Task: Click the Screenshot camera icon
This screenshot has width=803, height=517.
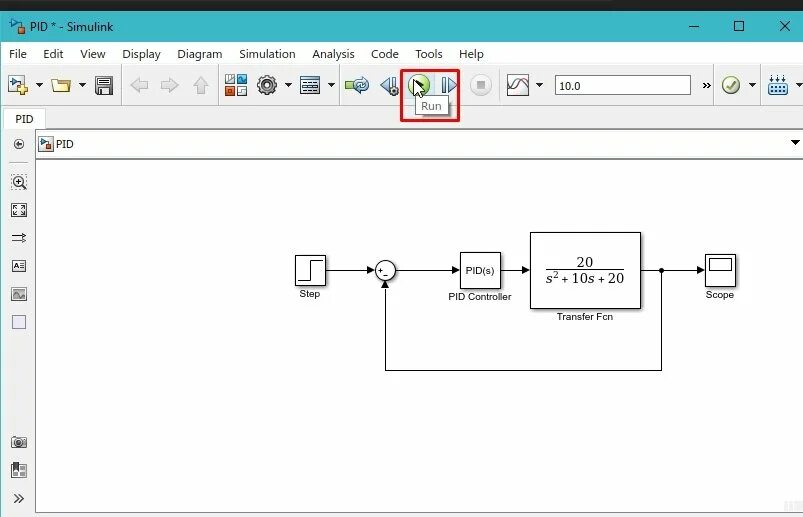Action: pyautogui.click(x=19, y=442)
